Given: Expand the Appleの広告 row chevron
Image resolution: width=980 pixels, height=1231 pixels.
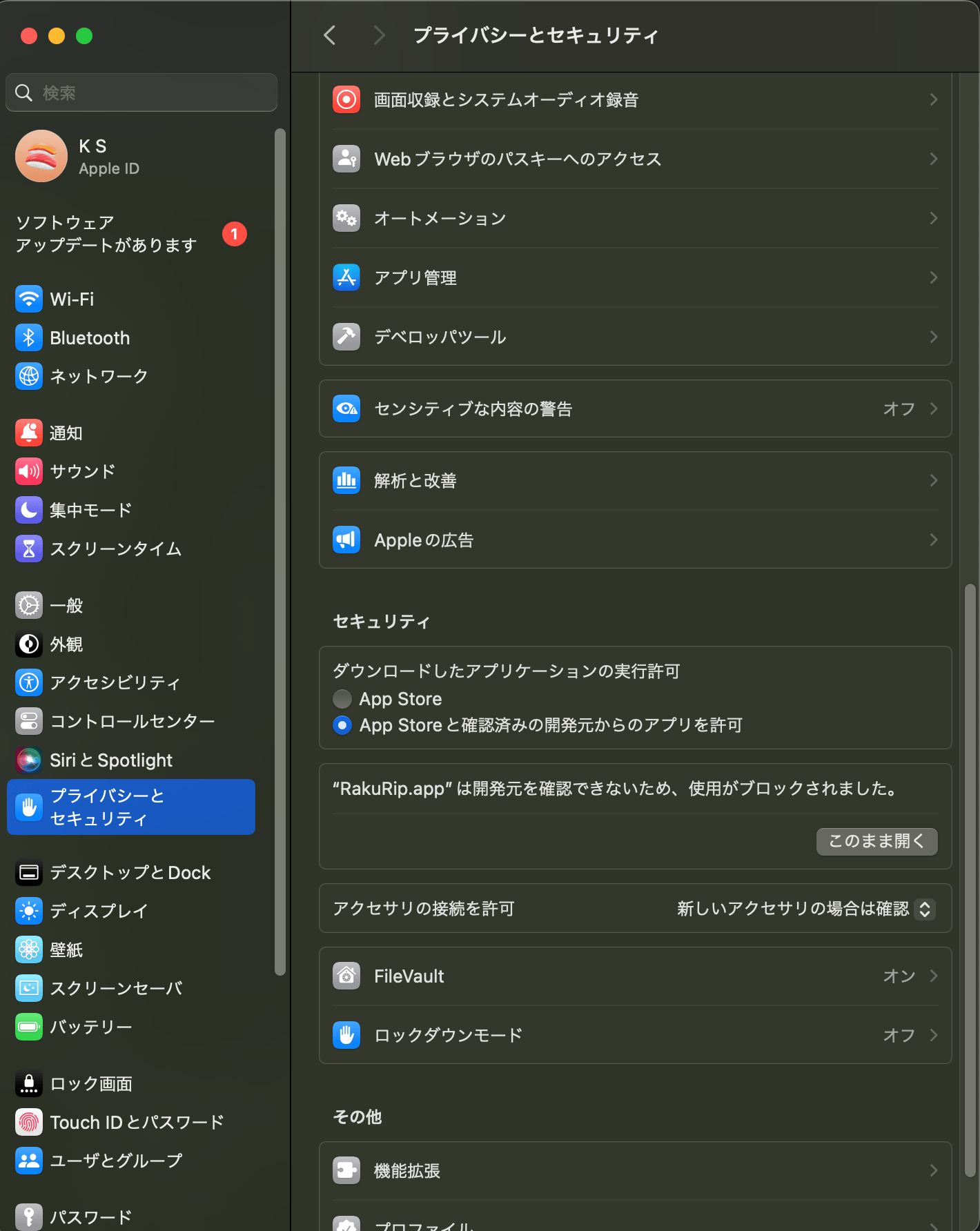Looking at the screenshot, I should click(933, 540).
